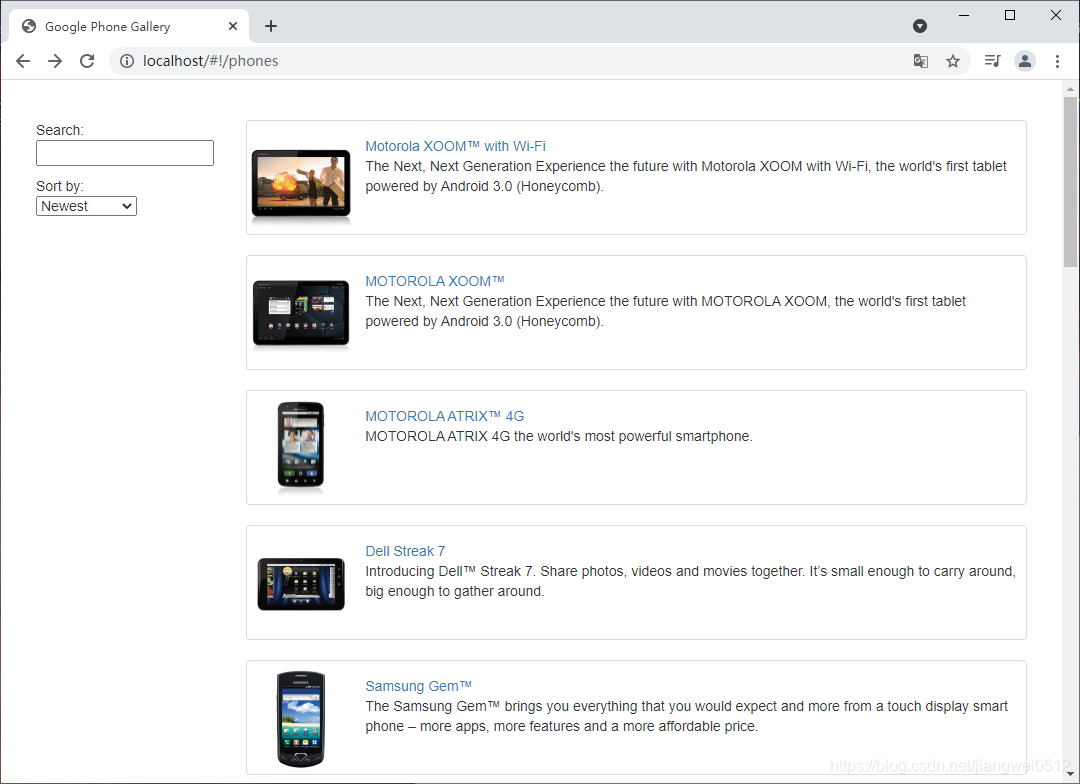Click the ATRIX 4G 'most powerful smartphone' text
This screenshot has width=1080, height=784.
559,436
